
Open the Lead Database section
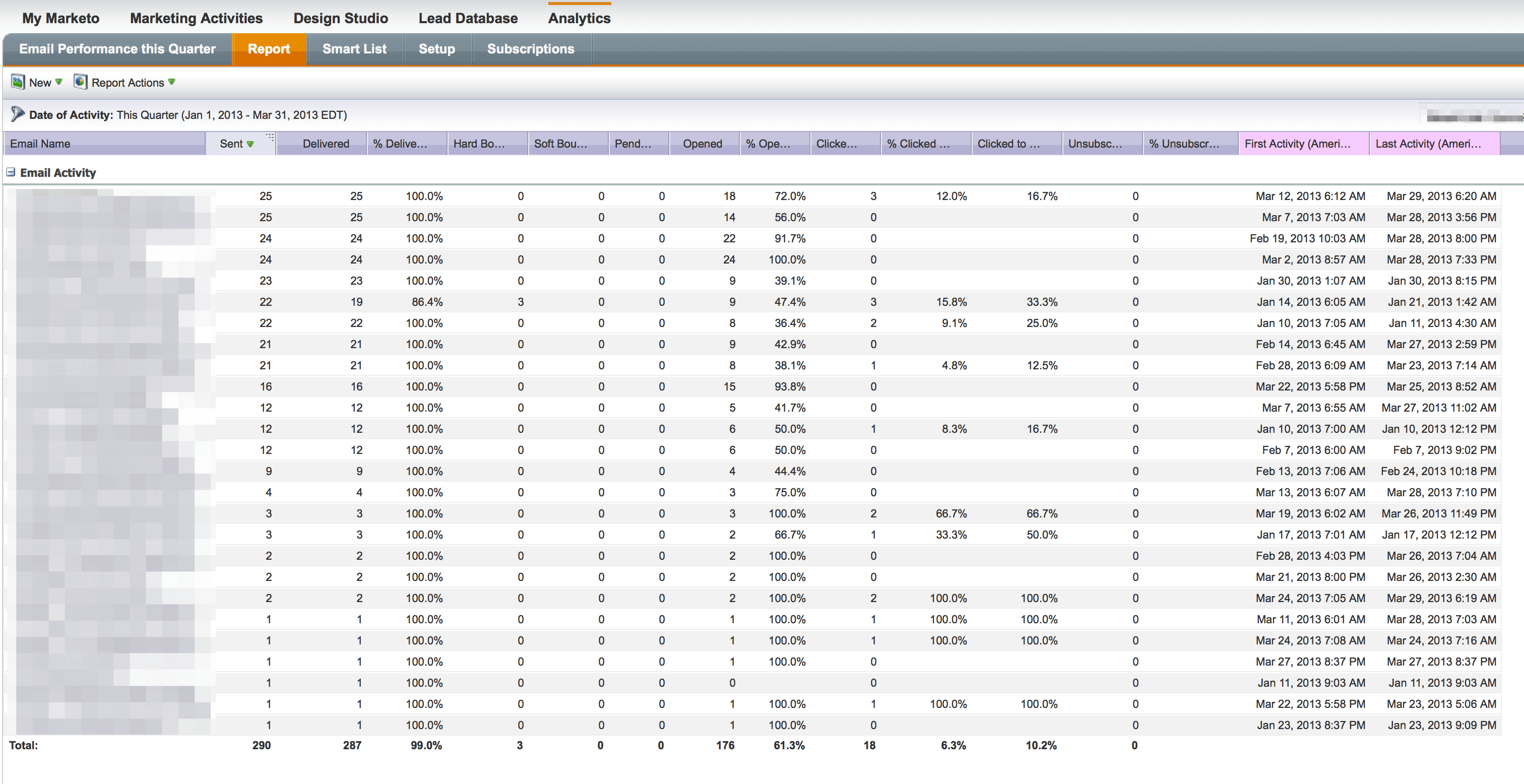[x=467, y=18]
